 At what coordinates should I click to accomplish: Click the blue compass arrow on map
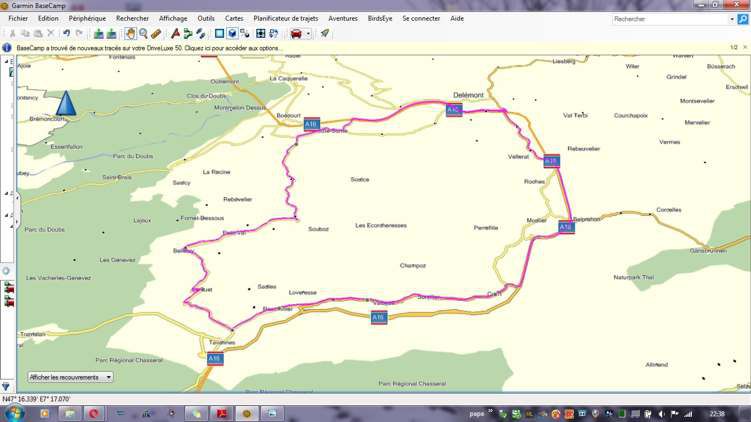[66, 102]
